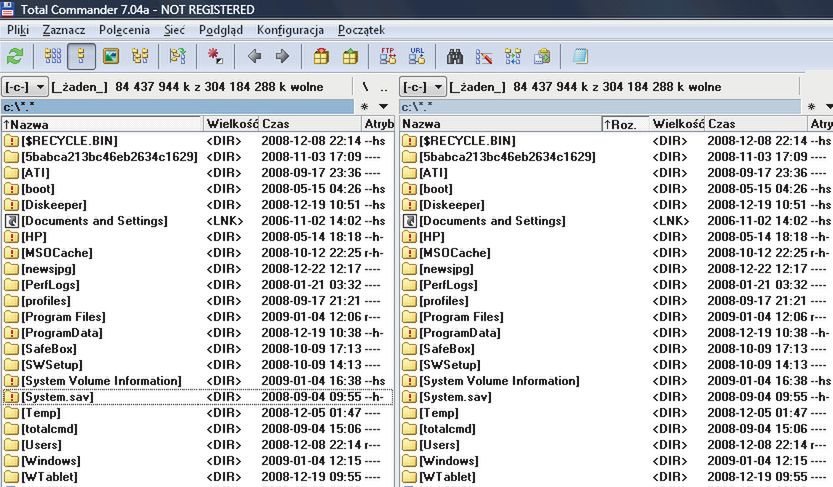The width and height of the screenshot is (833, 487).
Task: Switch to Brief view mode
Action: coord(53,56)
